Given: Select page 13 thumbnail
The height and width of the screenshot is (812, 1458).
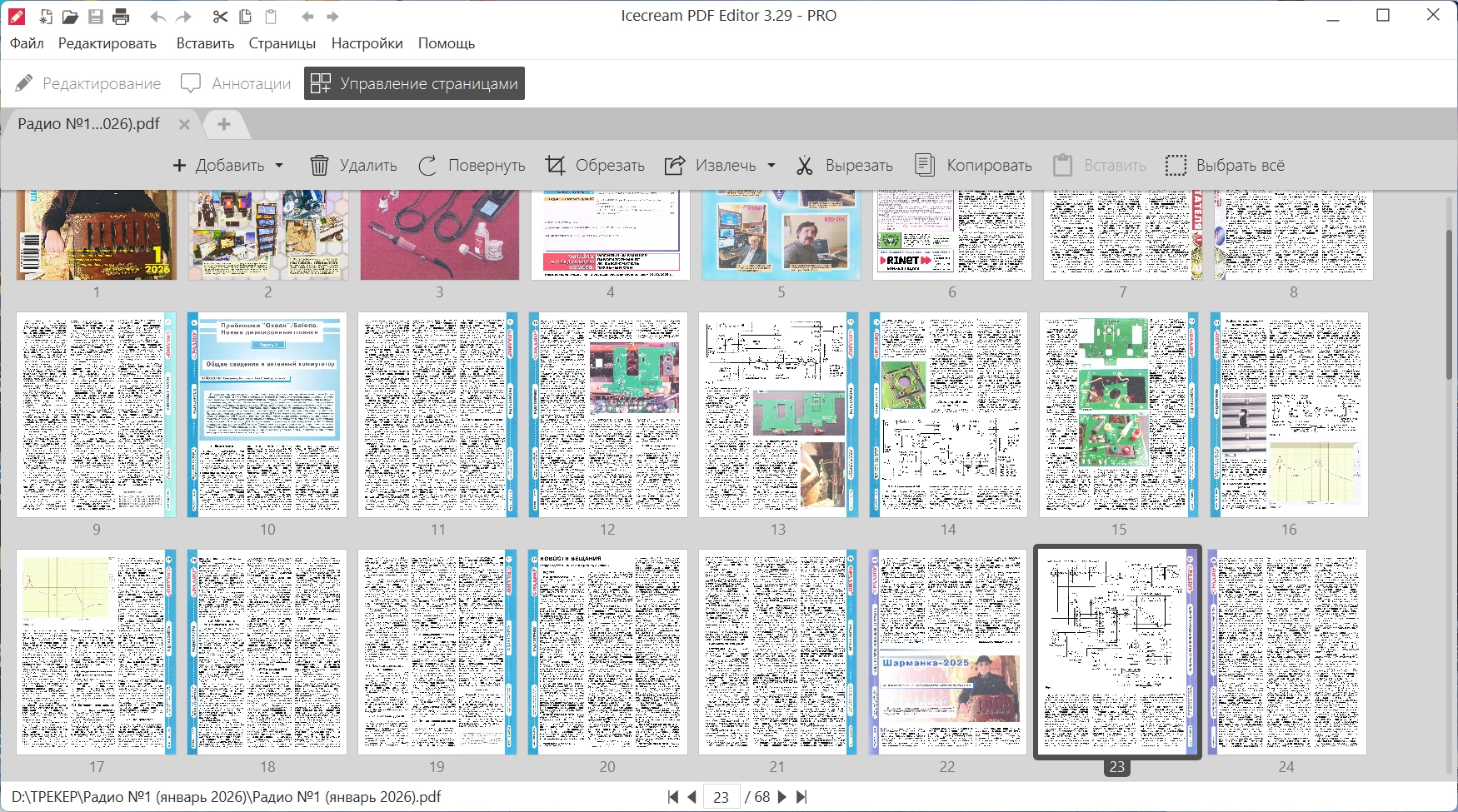Looking at the screenshot, I should pos(778,415).
